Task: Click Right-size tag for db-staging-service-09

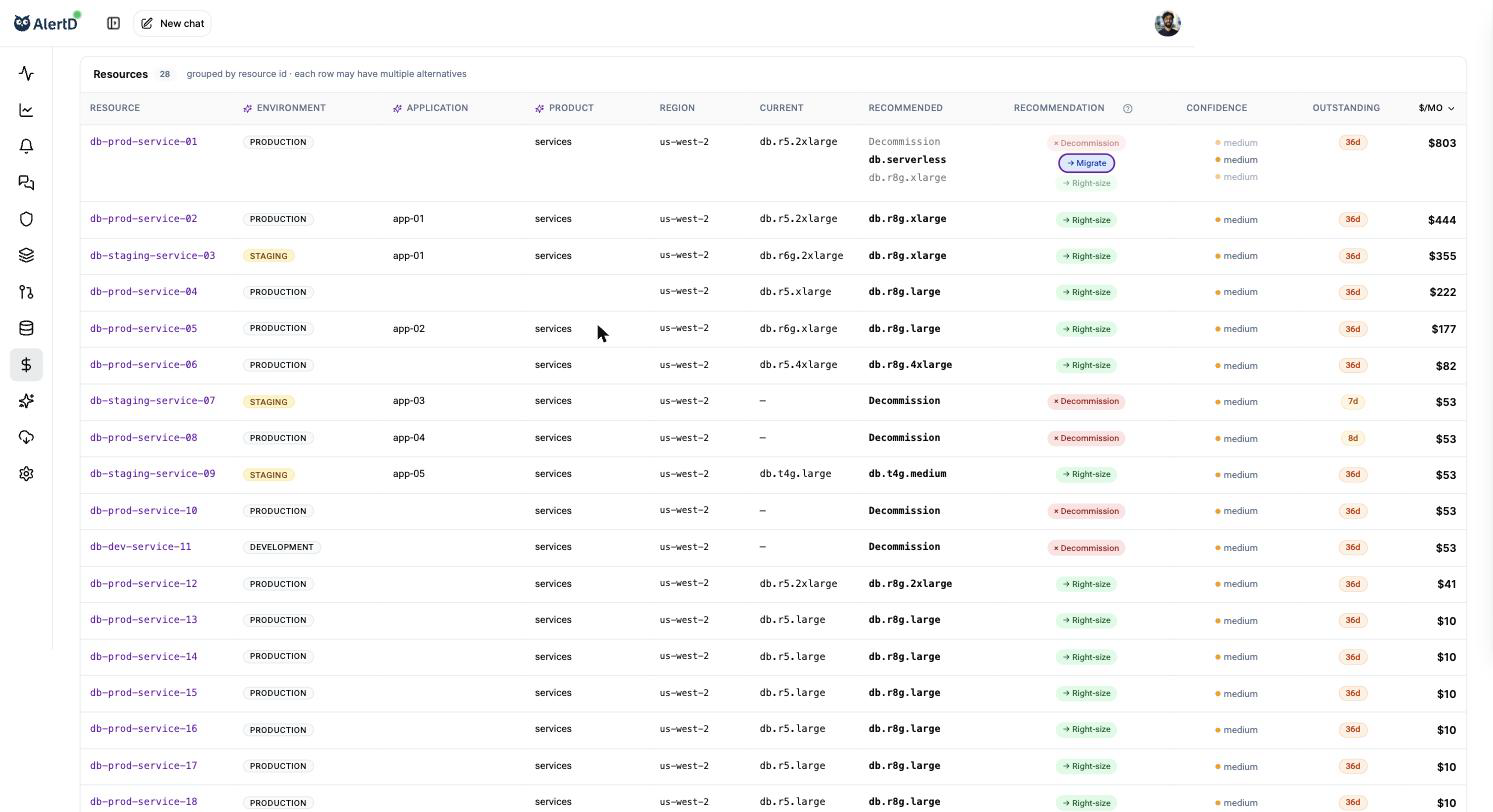Action: 1086,475
